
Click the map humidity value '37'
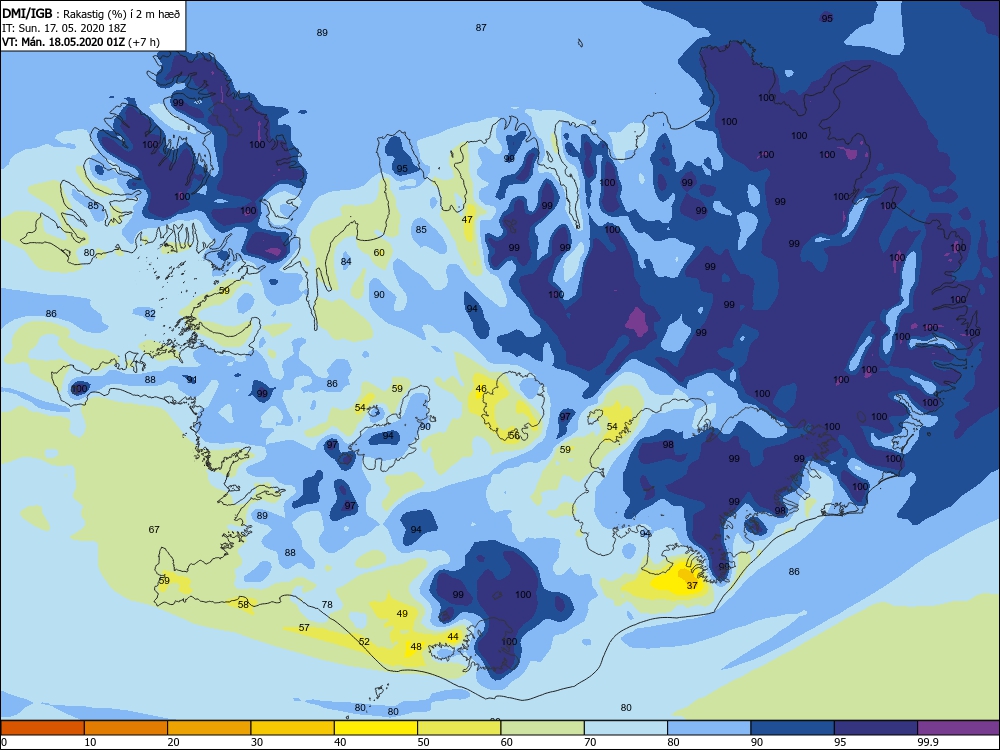(x=692, y=585)
